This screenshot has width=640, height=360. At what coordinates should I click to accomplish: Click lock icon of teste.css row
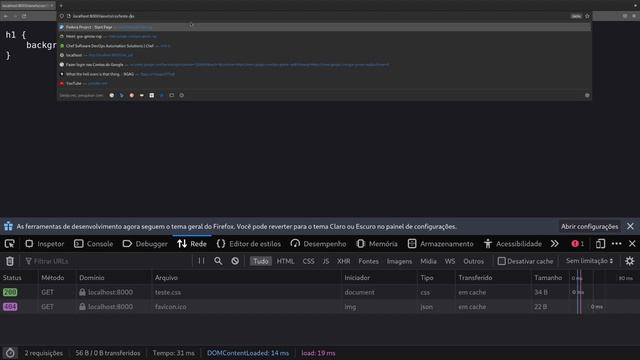tap(82, 292)
